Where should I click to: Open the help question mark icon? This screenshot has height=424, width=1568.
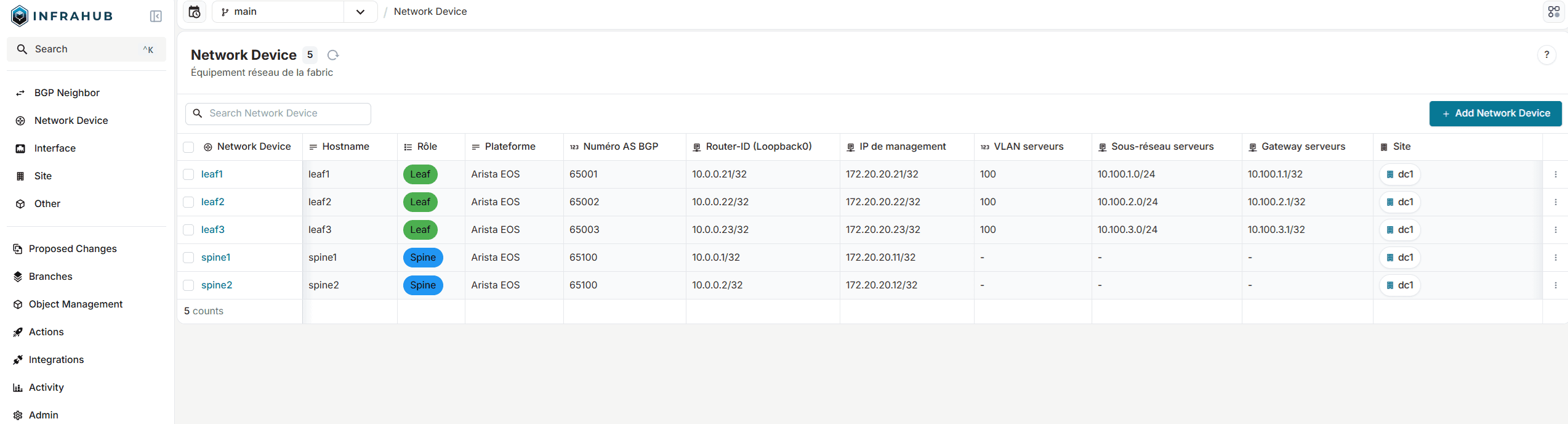pyautogui.click(x=1546, y=55)
